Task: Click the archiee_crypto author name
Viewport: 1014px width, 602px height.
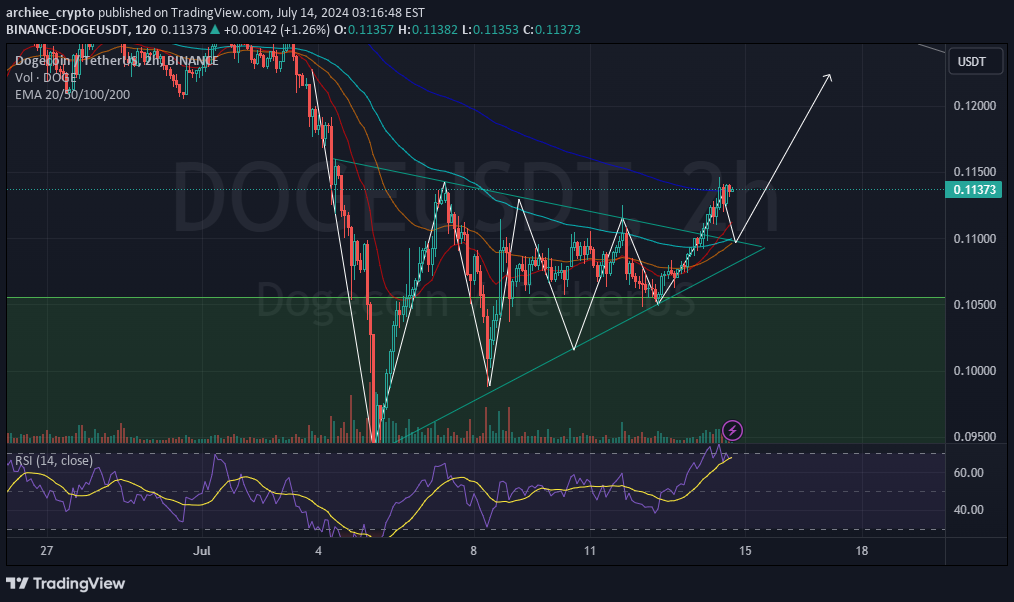Action: 50,12
